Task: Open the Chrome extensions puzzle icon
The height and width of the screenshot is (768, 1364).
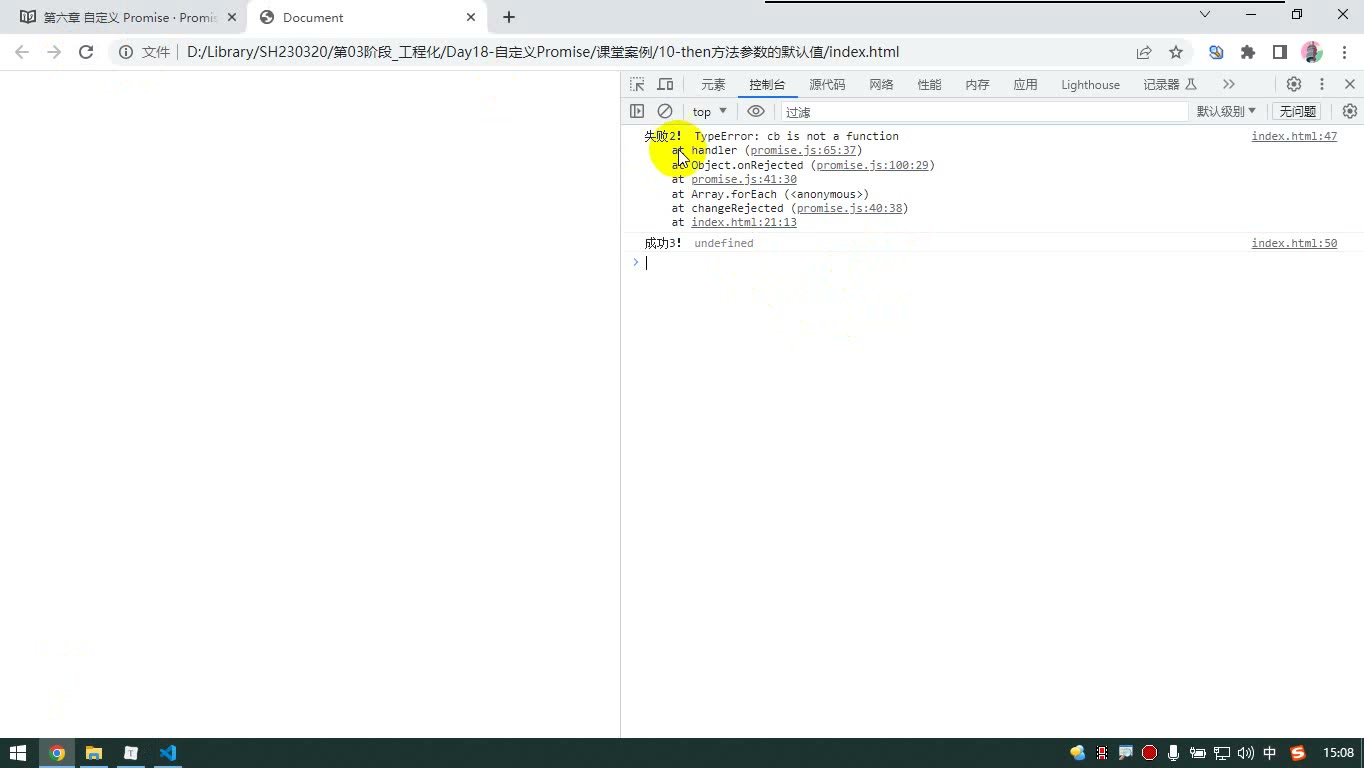Action: pyautogui.click(x=1248, y=52)
